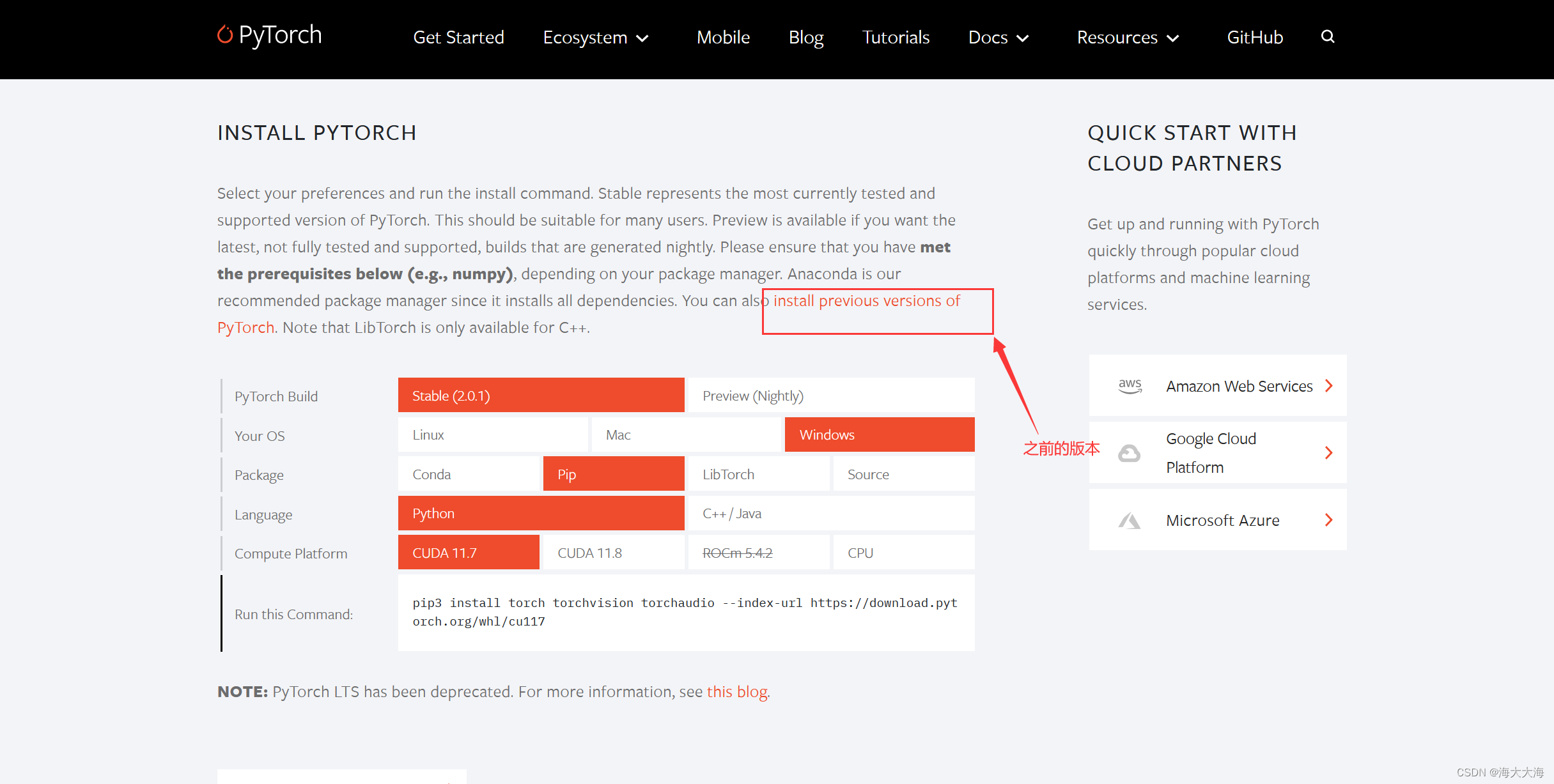
Task: Open the 'this blog' link
Action: 736,691
